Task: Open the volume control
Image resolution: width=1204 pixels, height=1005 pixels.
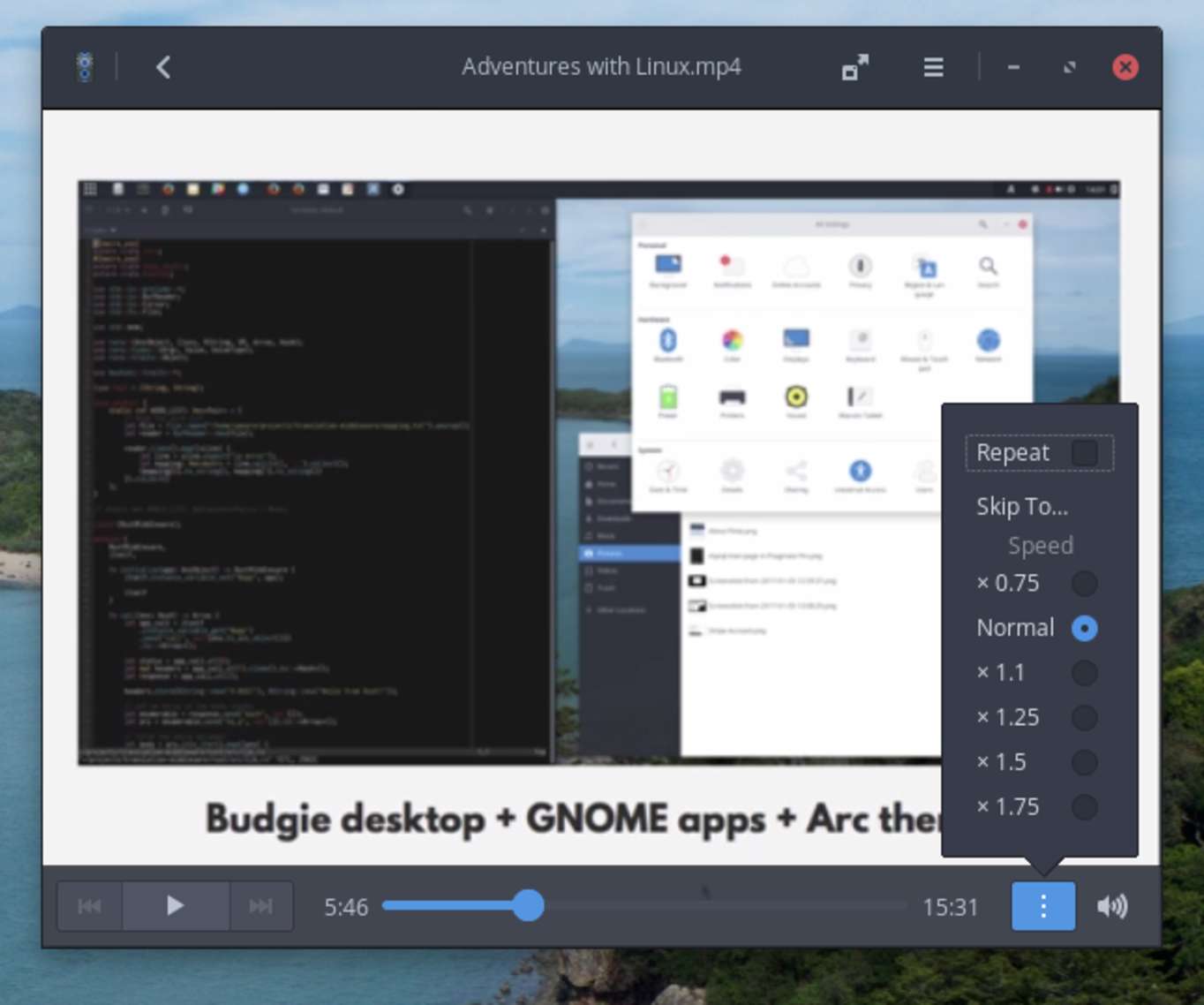Action: [x=1112, y=906]
